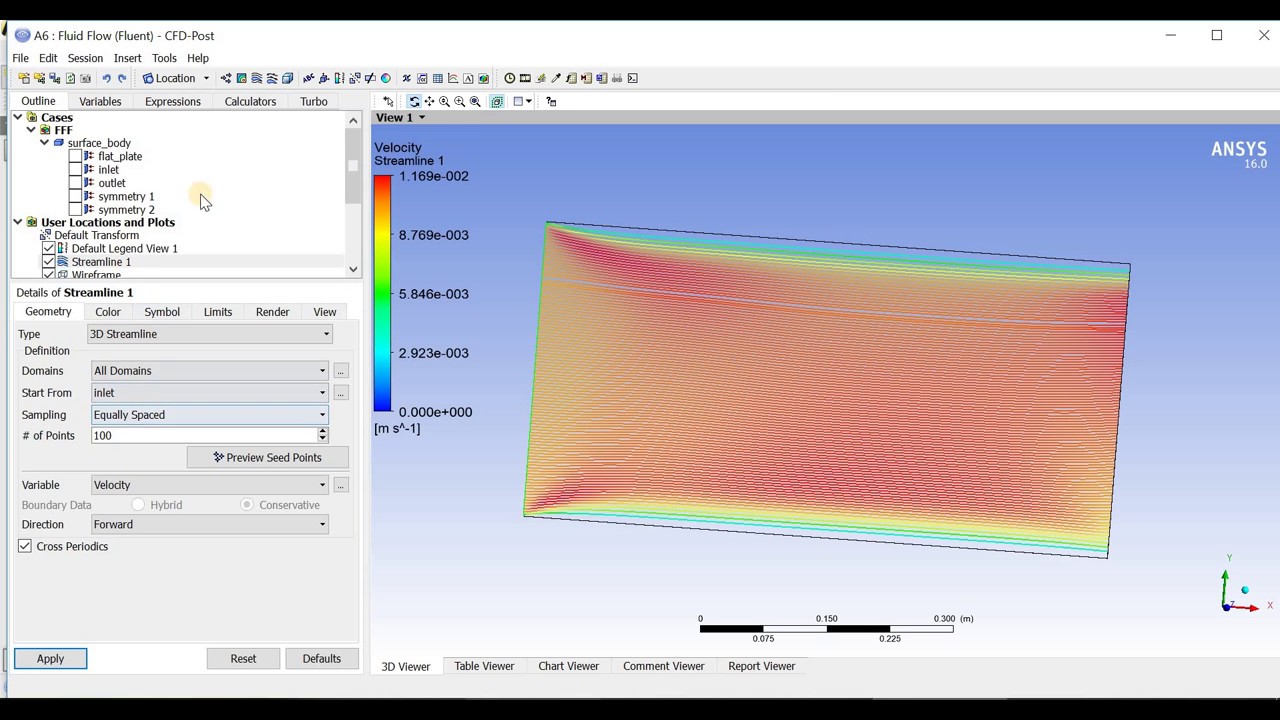This screenshot has height=720, width=1280.
Task: Select the Hybrid radio button
Action: 138,505
